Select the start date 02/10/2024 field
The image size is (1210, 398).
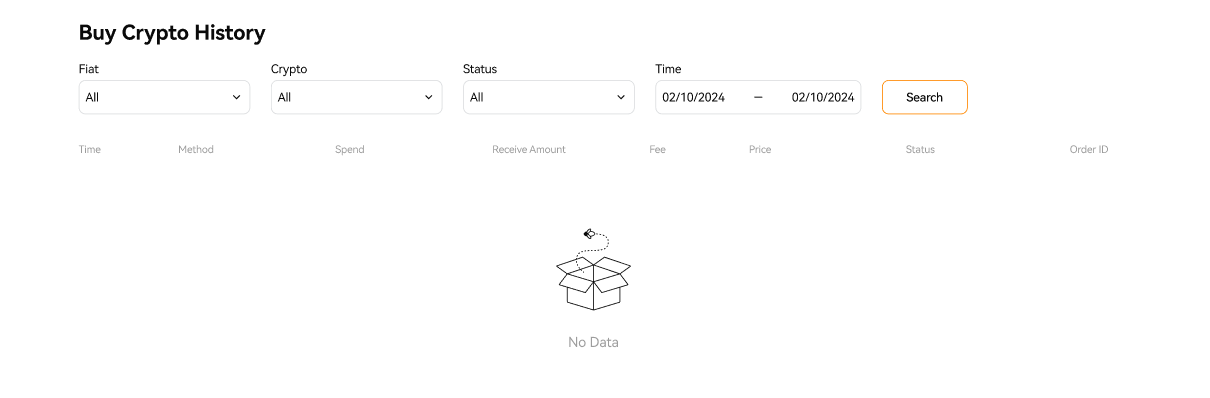(x=693, y=97)
